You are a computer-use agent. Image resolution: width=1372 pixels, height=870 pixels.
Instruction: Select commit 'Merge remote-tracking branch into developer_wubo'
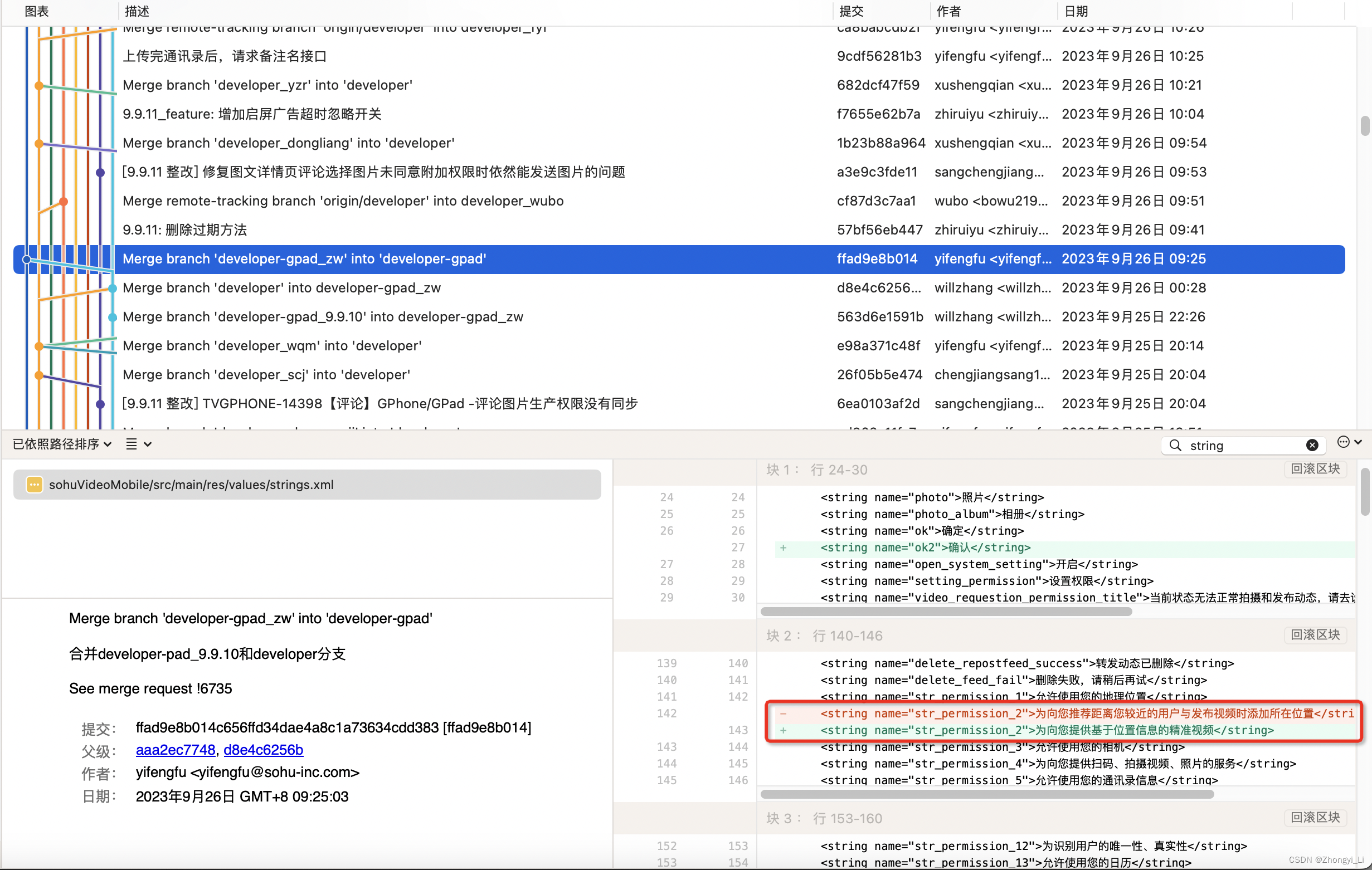(x=679, y=202)
